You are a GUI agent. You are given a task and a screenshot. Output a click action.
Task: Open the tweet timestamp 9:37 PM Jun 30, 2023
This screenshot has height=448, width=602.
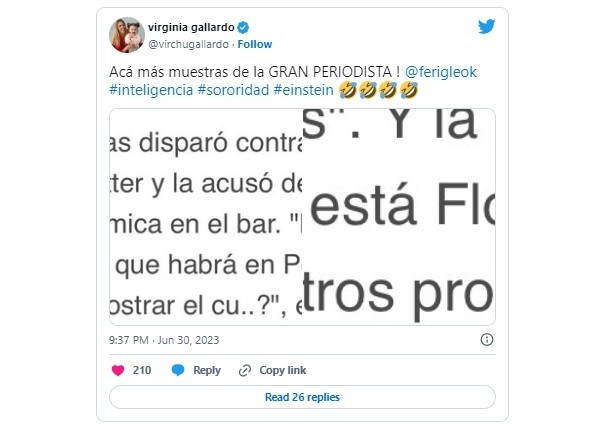164,340
